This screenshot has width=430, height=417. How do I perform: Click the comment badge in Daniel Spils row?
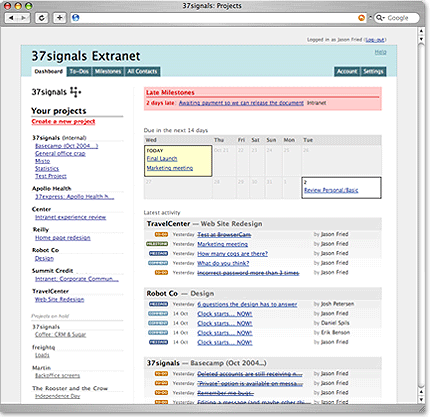[158, 323]
